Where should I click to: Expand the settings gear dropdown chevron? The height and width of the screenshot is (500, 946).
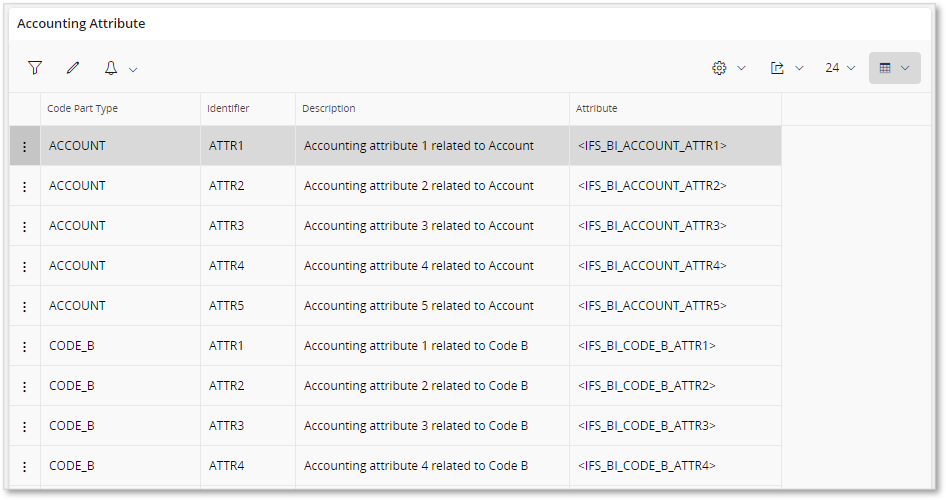click(741, 68)
